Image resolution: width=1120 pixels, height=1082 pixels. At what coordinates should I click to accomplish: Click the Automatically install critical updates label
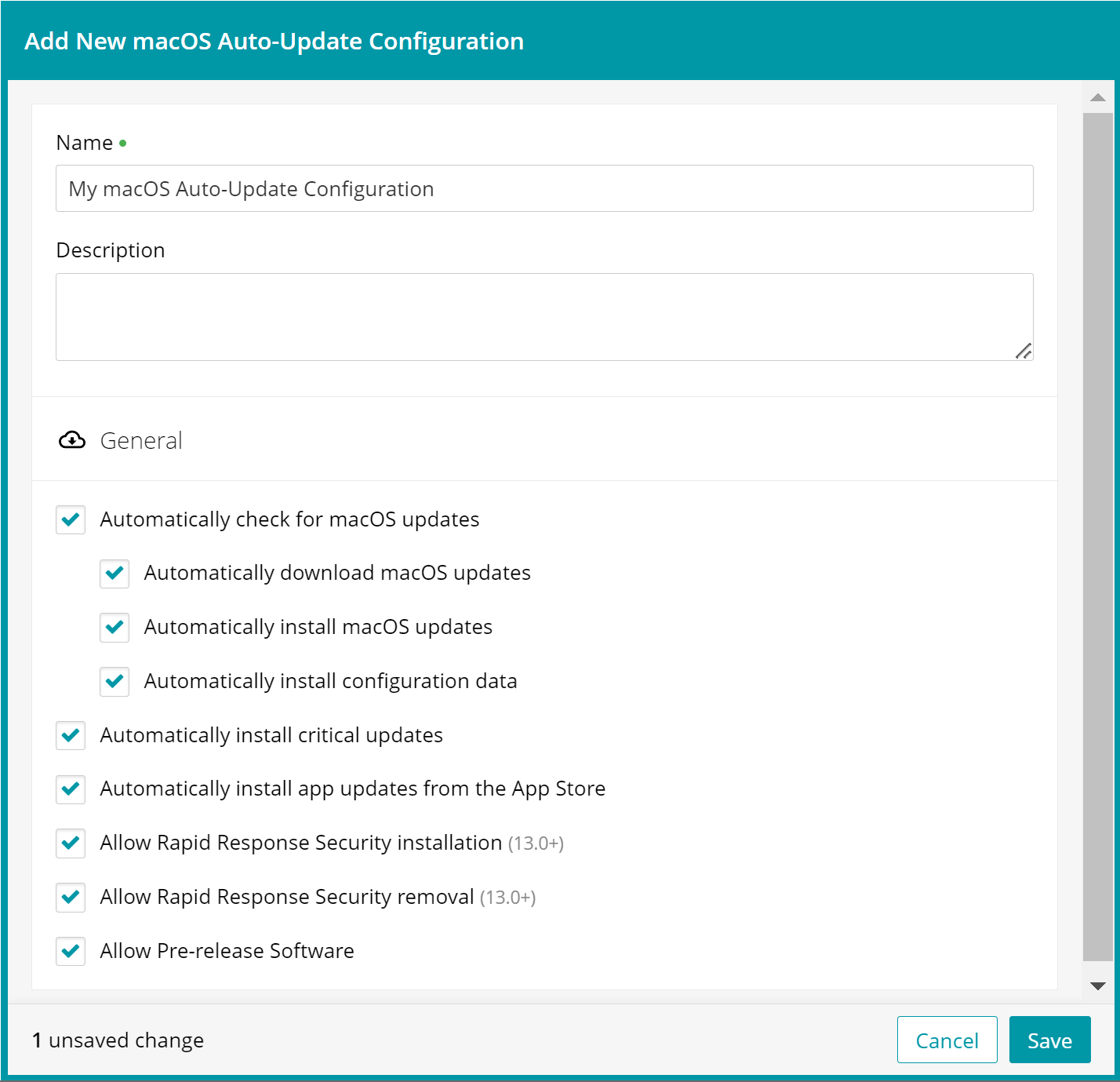(271, 735)
